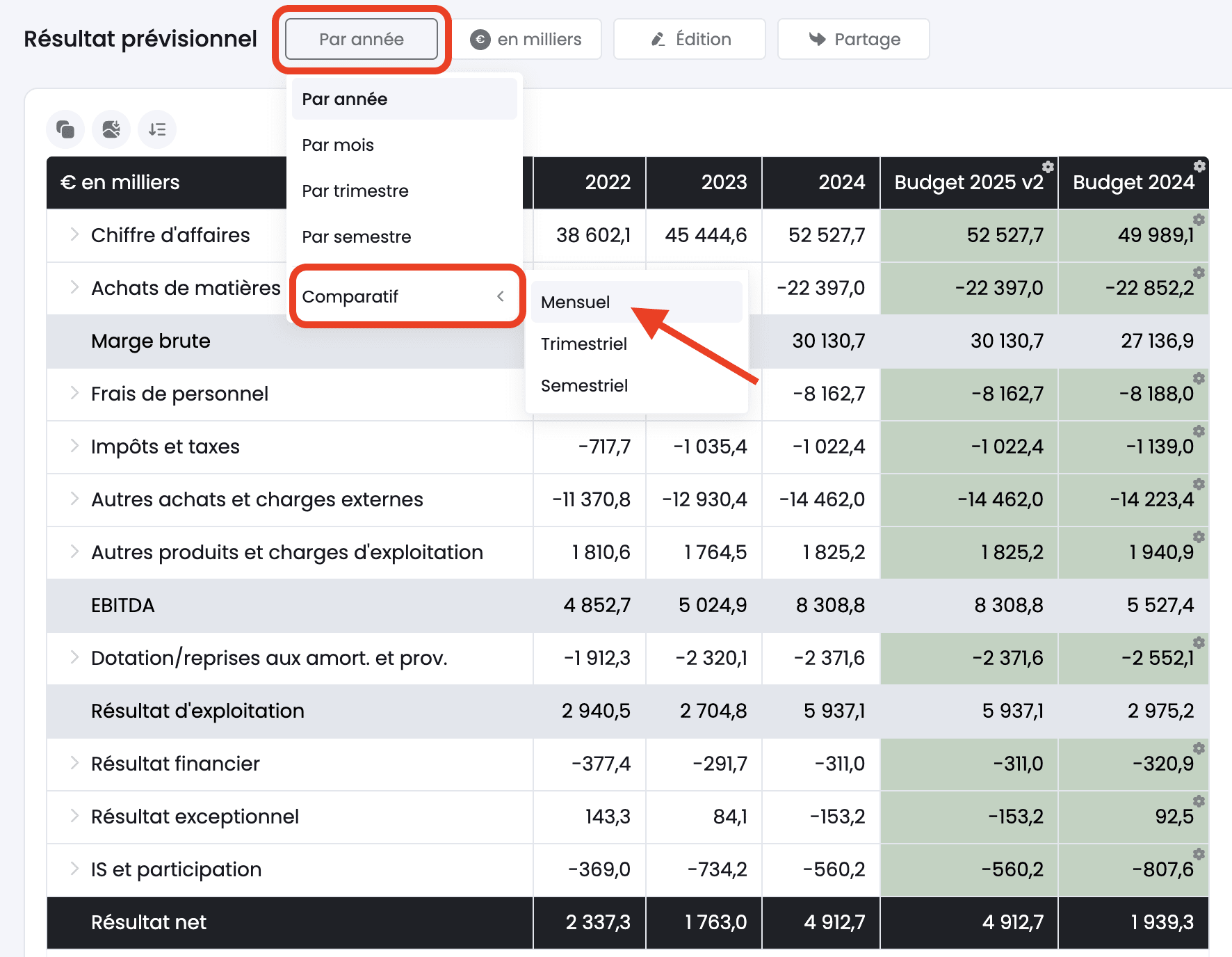The width and height of the screenshot is (1232, 957).
Task: Click cell value 38 602,1
Action: (593, 235)
